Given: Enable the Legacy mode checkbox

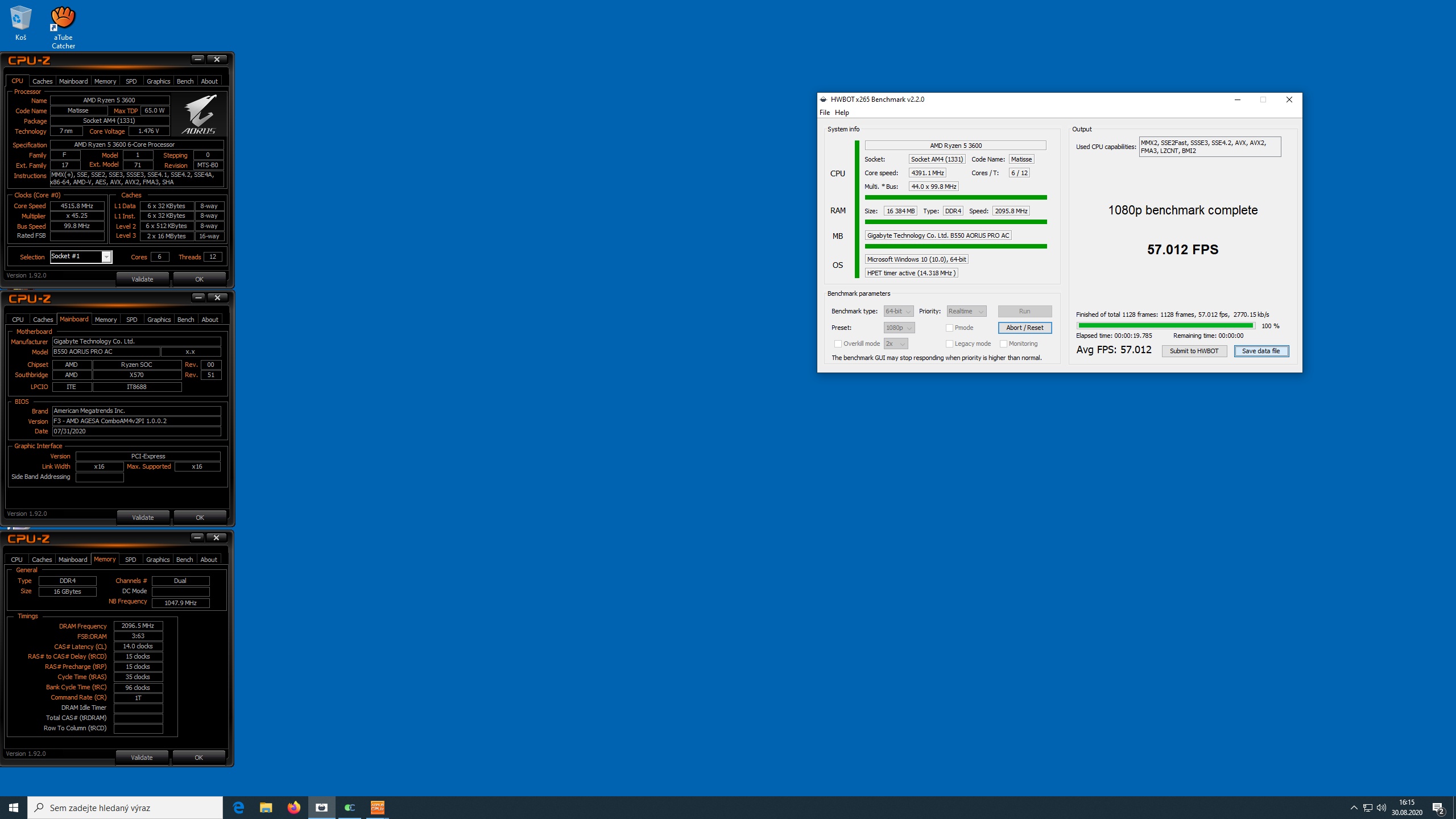Looking at the screenshot, I should coord(949,344).
